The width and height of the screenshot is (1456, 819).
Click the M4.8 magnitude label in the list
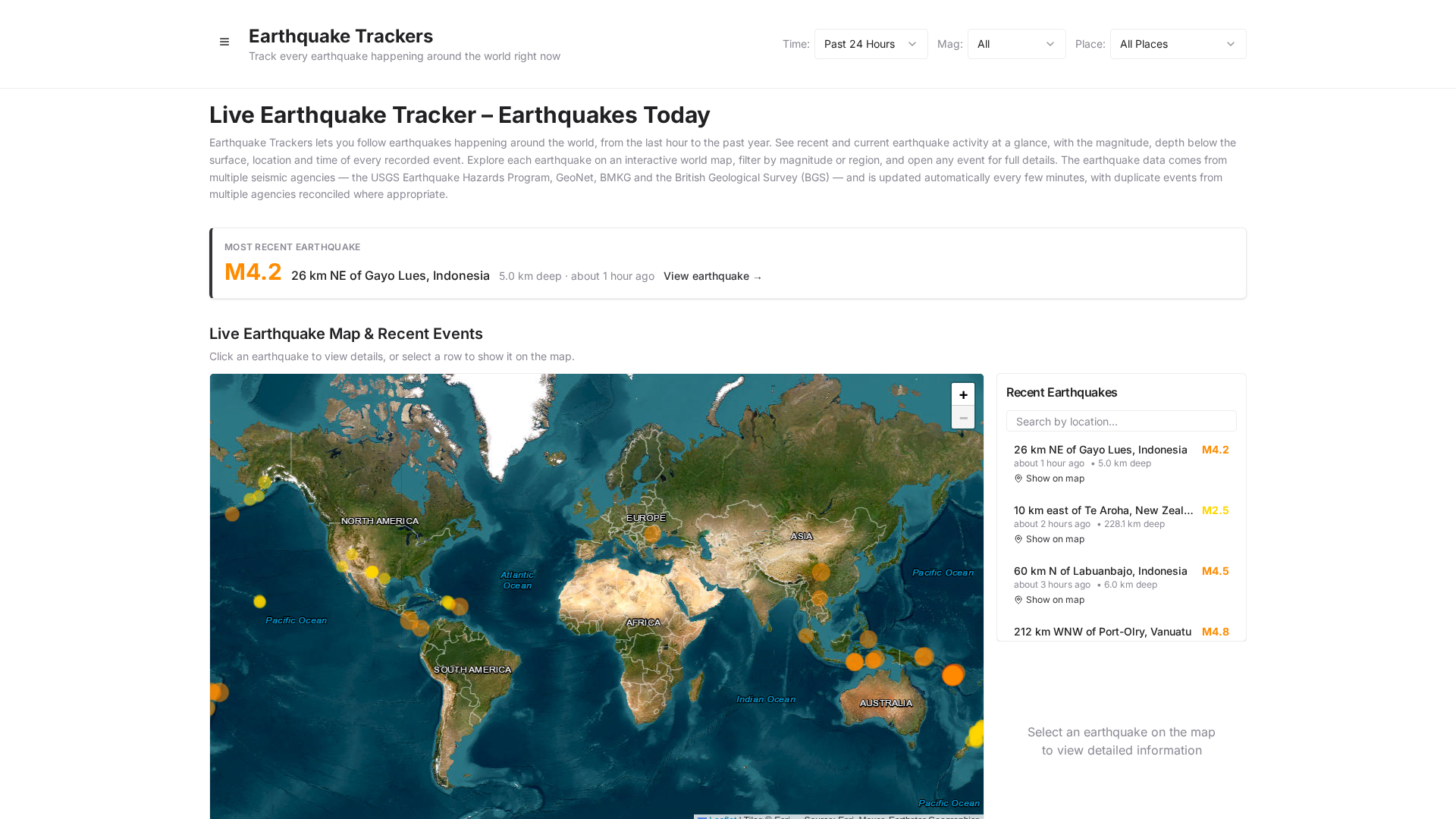[1215, 632]
